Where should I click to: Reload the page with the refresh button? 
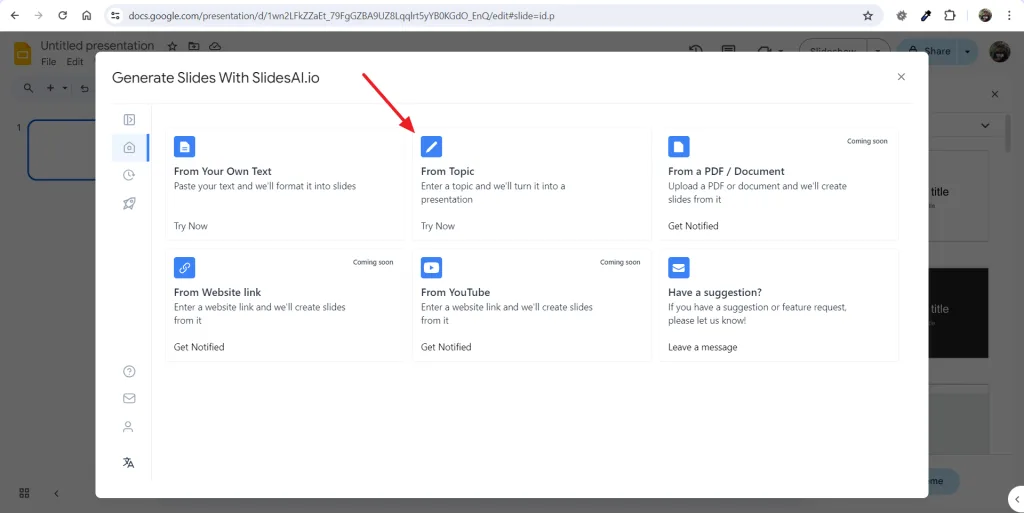(63, 16)
